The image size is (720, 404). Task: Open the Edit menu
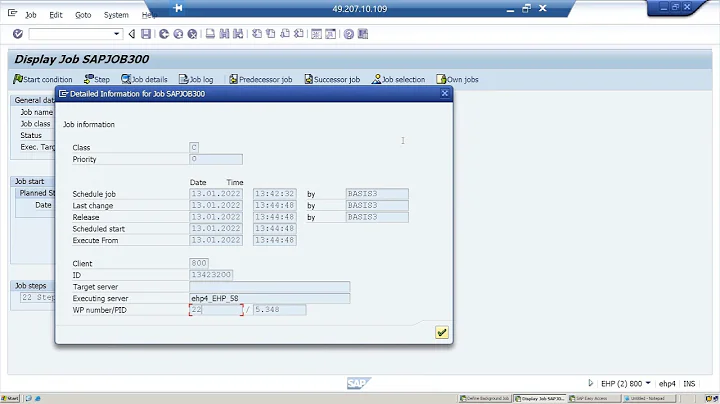(56, 15)
